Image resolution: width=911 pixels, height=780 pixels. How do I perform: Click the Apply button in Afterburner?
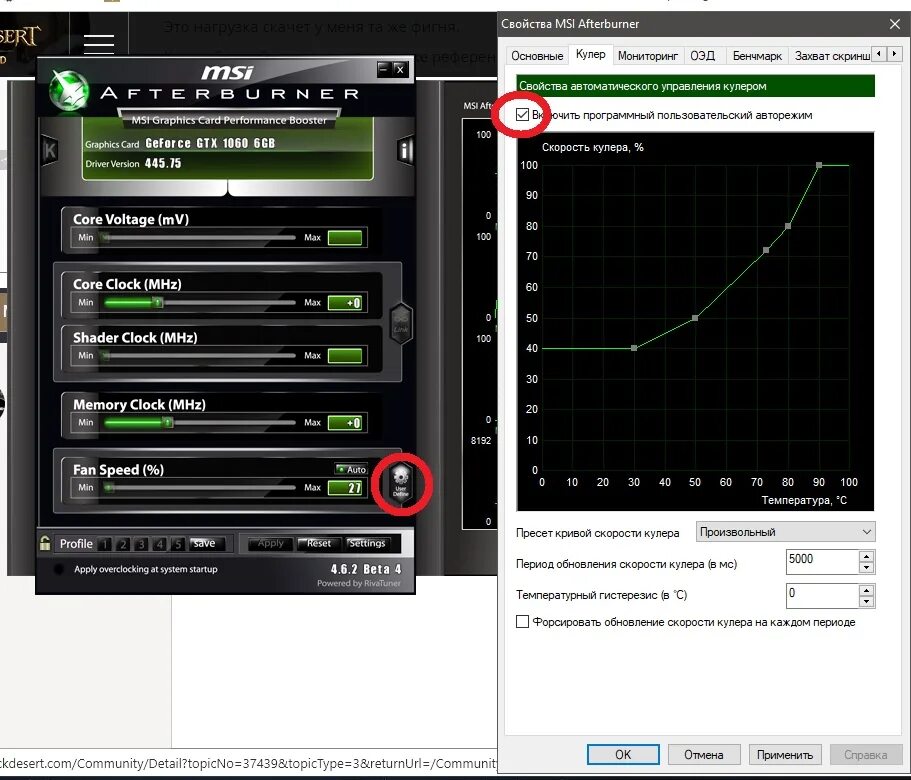tap(270, 544)
